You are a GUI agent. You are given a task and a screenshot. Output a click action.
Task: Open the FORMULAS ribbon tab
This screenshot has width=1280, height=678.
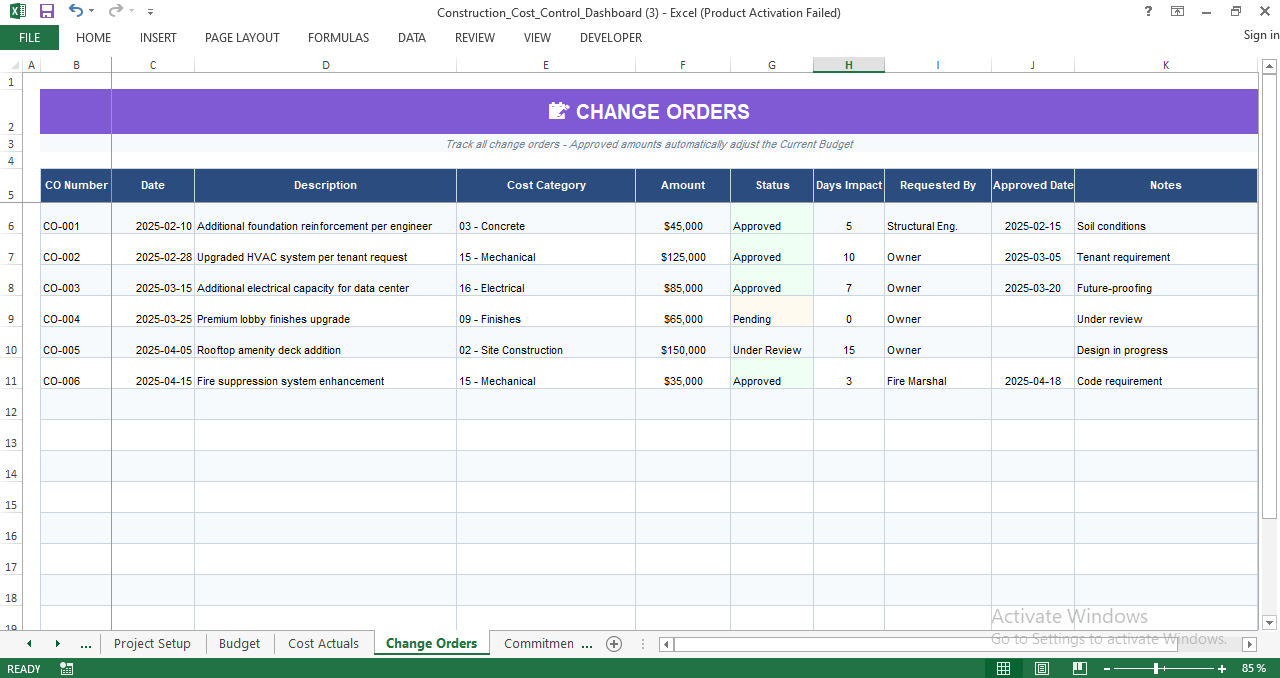click(x=338, y=38)
